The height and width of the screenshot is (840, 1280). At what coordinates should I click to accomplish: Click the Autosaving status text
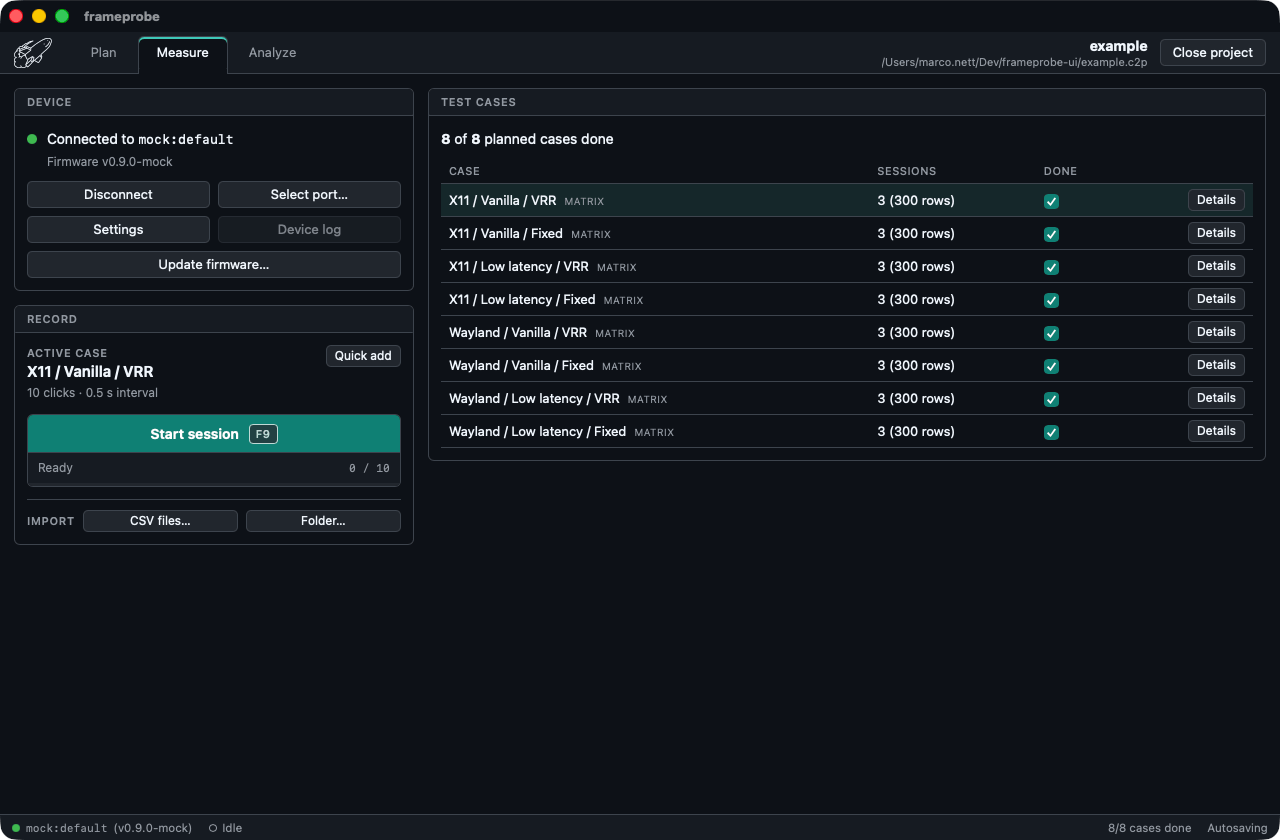point(1237,828)
